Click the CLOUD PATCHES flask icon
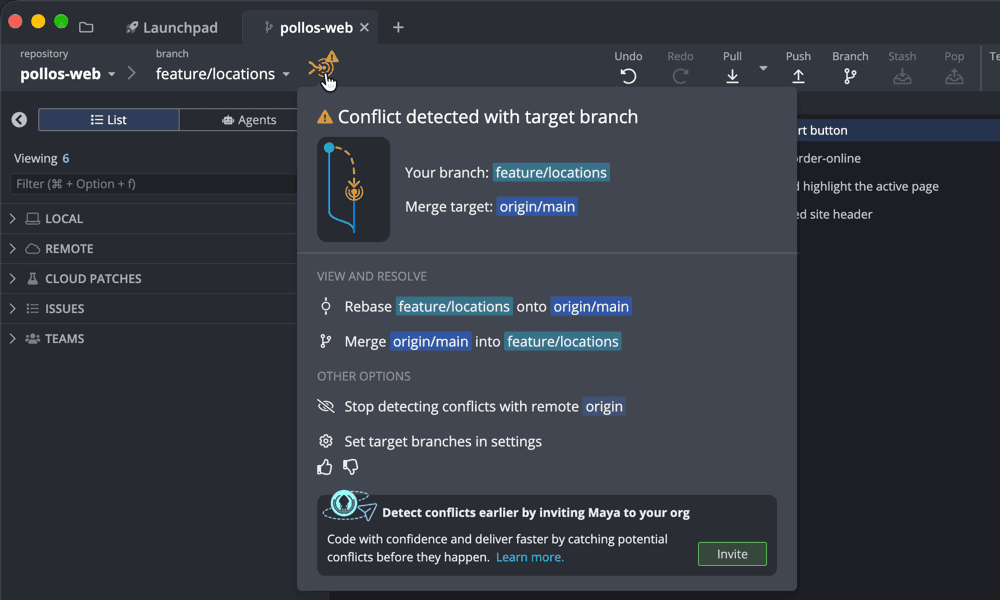The image size is (1000, 600). [33, 279]
